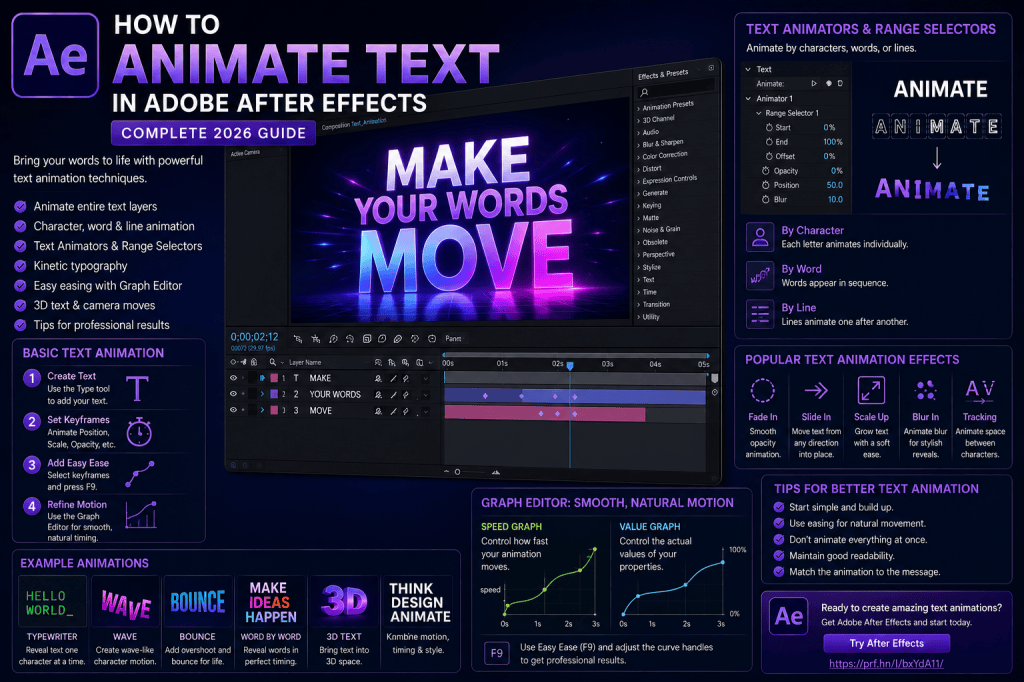The image size is (1024, 682).
Task: Collapse the Text property group chevron
Action: (x=748, y=69)
